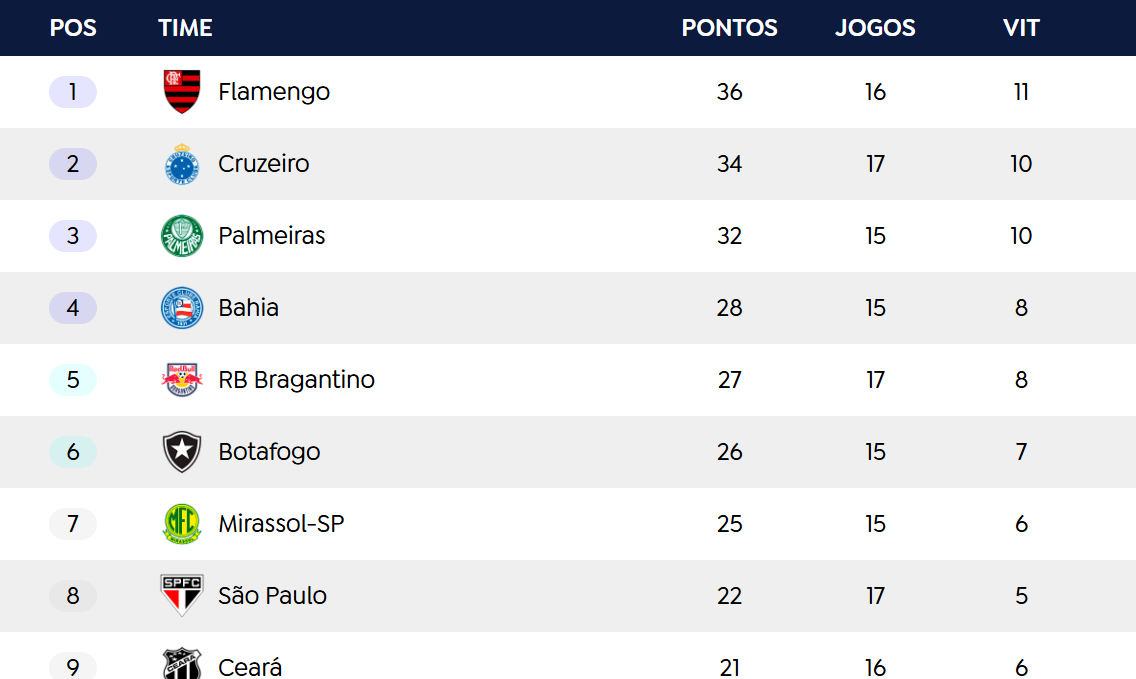
Task: Open the Palmeiras team name link
Action: tap(272, 236)
